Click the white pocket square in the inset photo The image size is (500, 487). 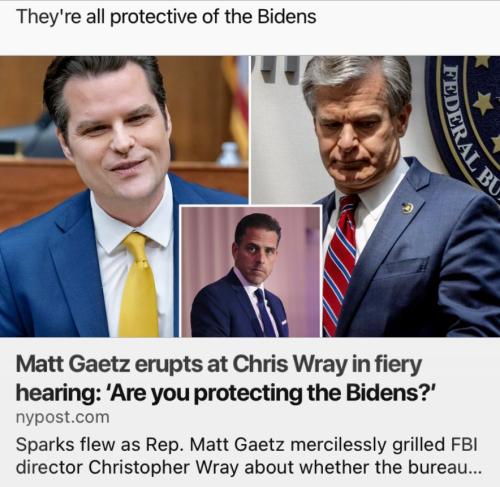(283, 322)
